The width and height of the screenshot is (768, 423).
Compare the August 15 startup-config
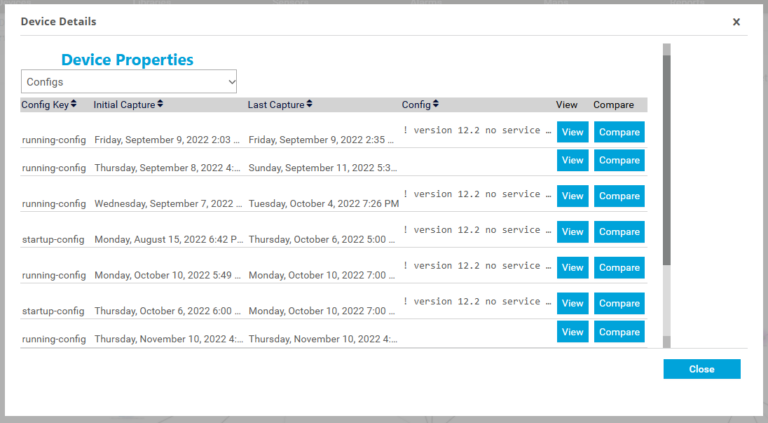point(619,232)
